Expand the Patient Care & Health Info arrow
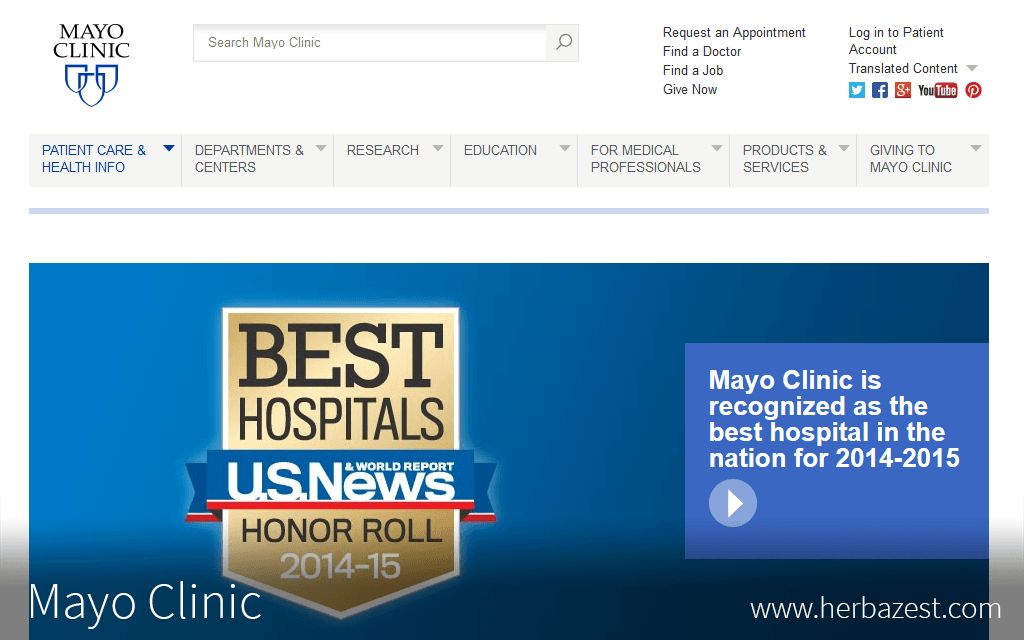1024x640 pixels. [x=169, y=149]
